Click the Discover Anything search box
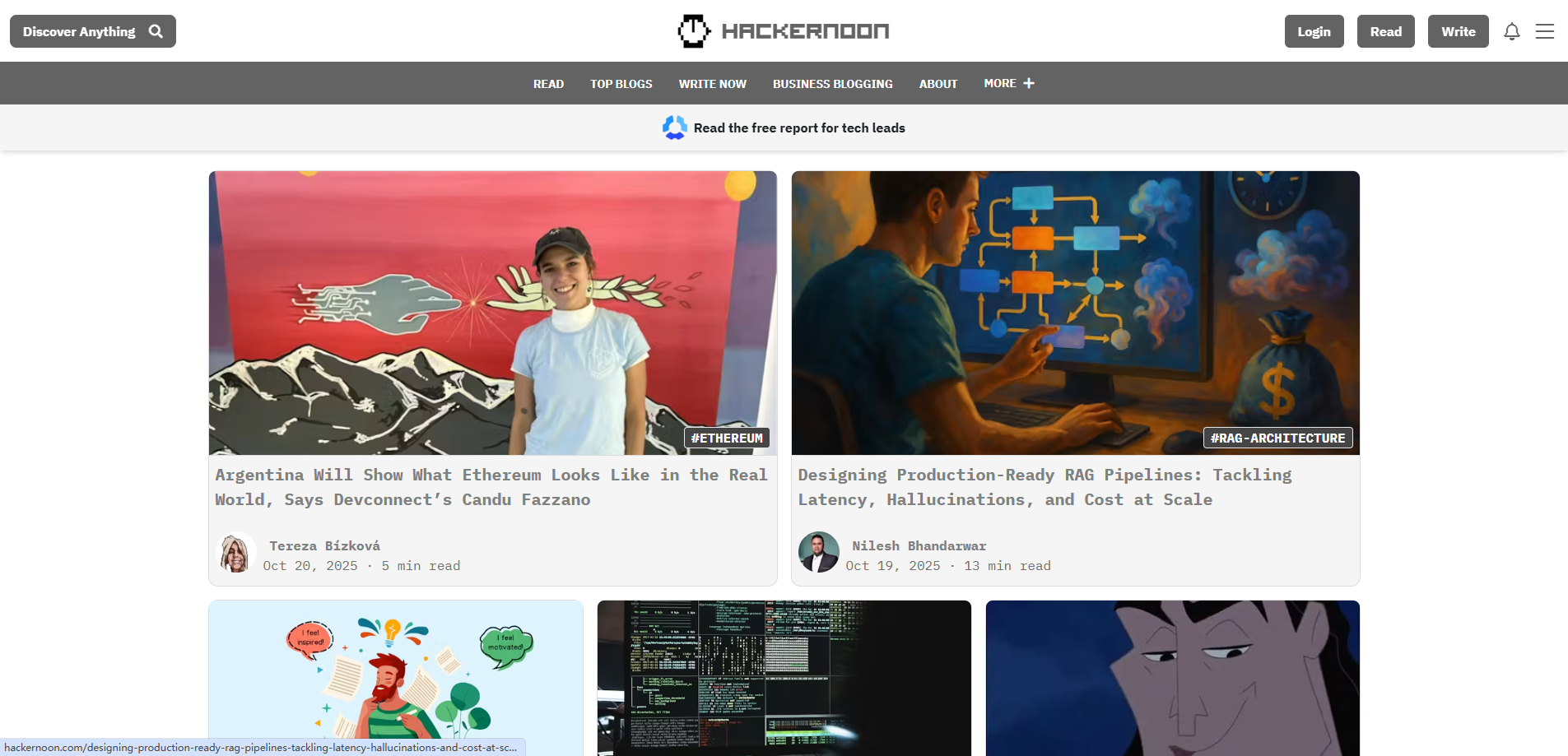The height and width of the screenshot is (756, 1568). [x=78, y=31]
